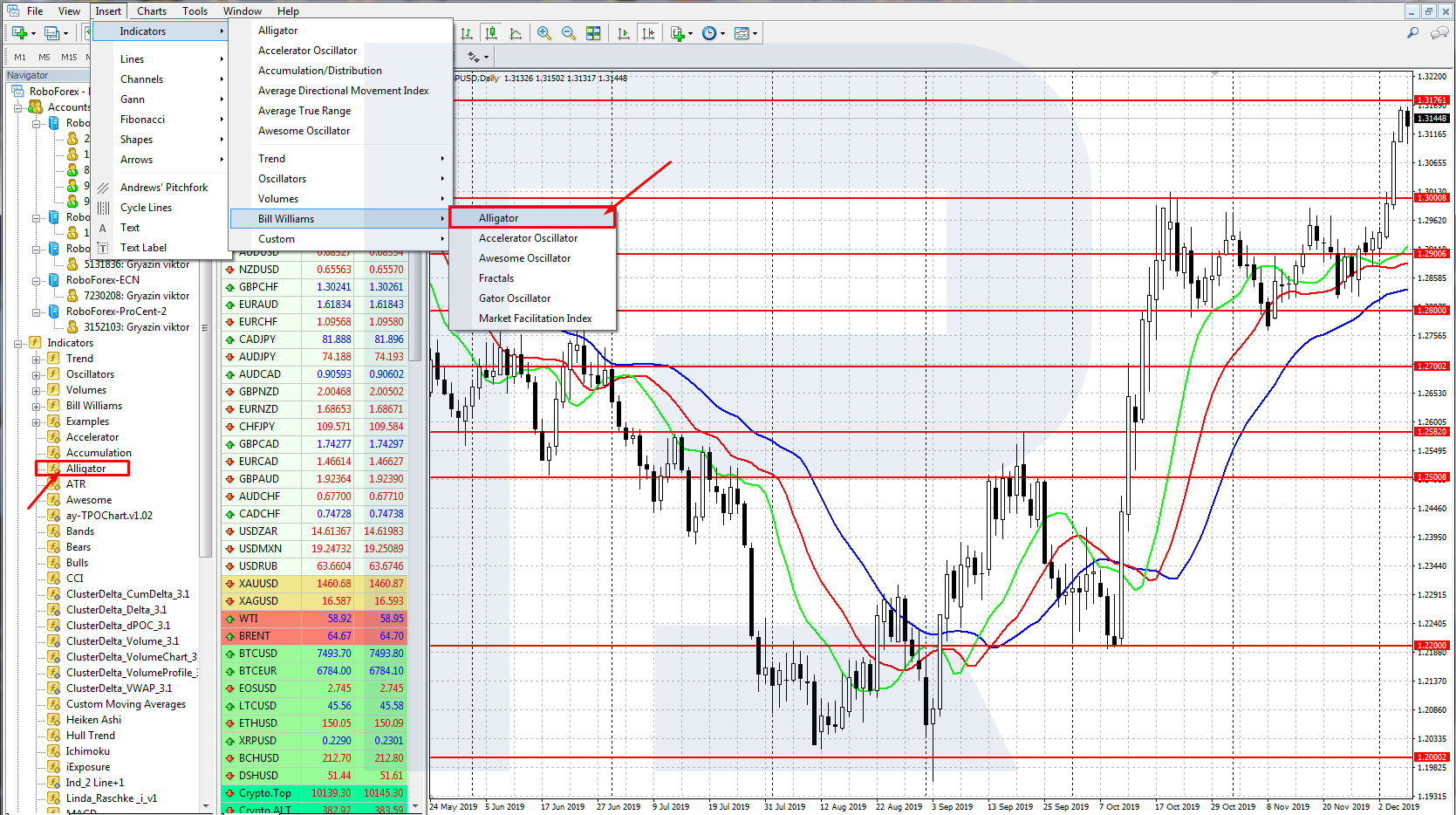The width and height of the screenshot is (1456, 815).
Task: Select the M15 timeframe button
Action: point(69,57)
